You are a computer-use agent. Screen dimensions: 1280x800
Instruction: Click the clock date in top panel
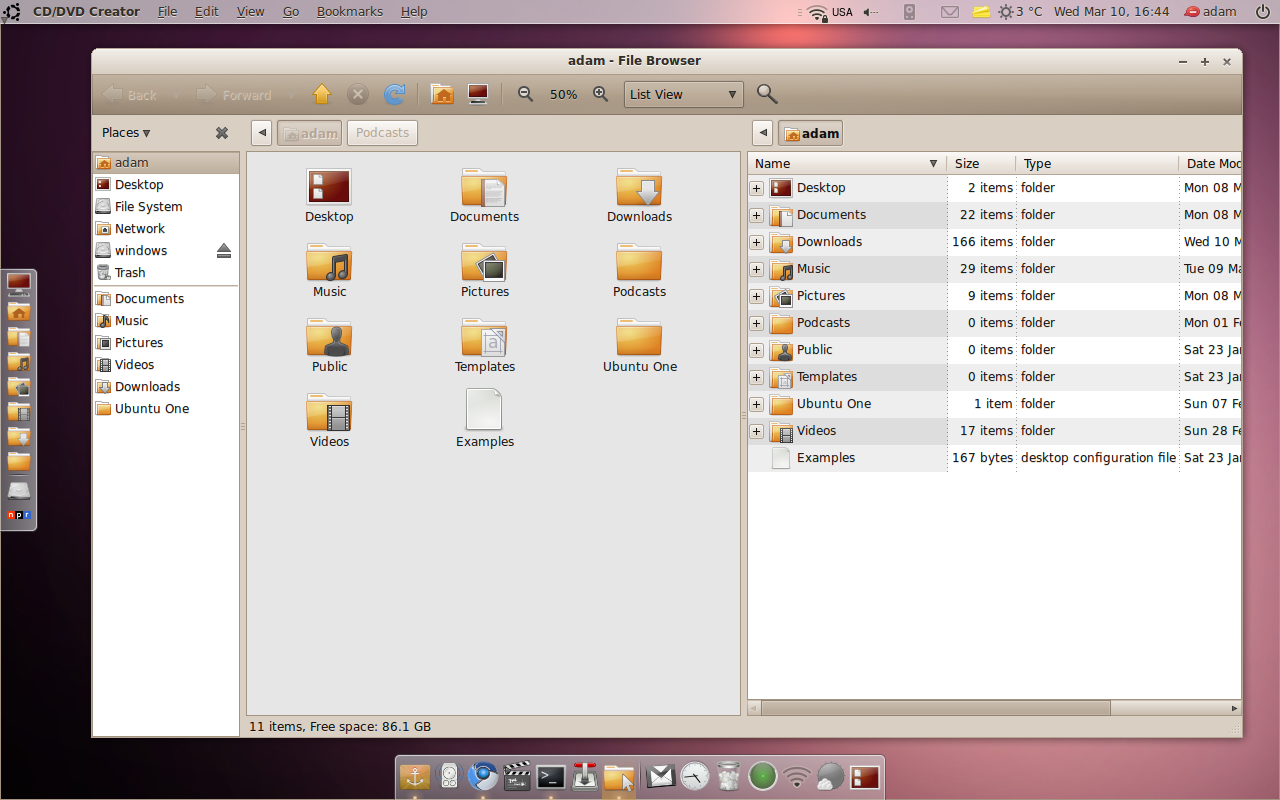[1111, 12]
